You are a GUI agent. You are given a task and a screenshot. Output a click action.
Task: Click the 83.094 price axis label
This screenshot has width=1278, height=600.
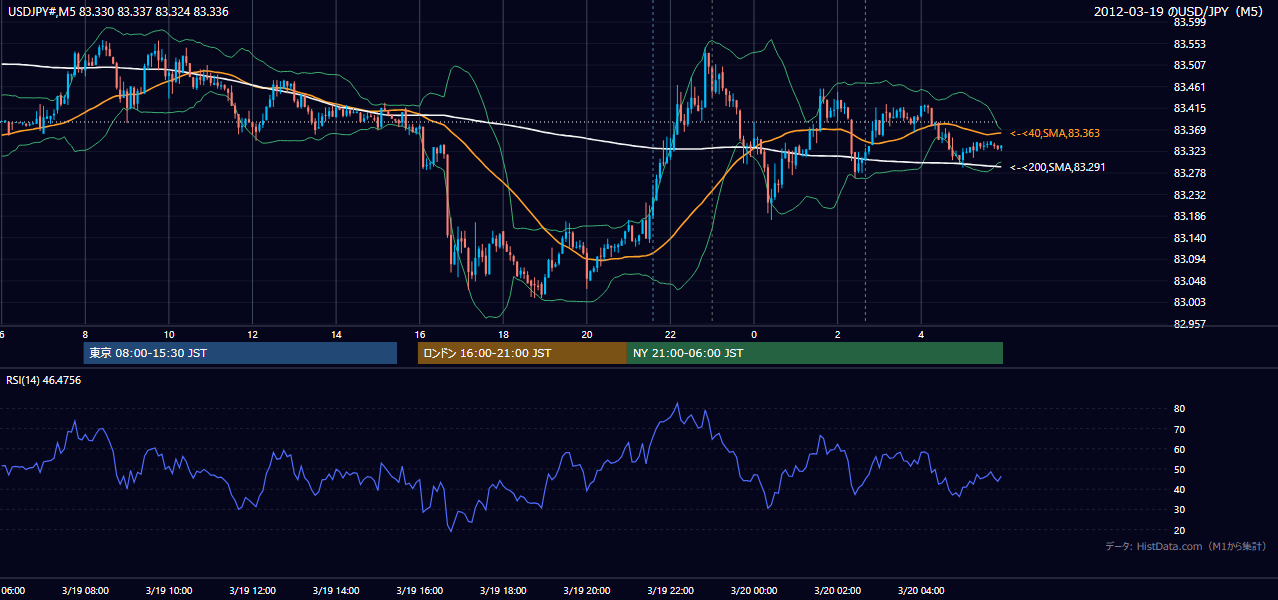coord(1189,260)
